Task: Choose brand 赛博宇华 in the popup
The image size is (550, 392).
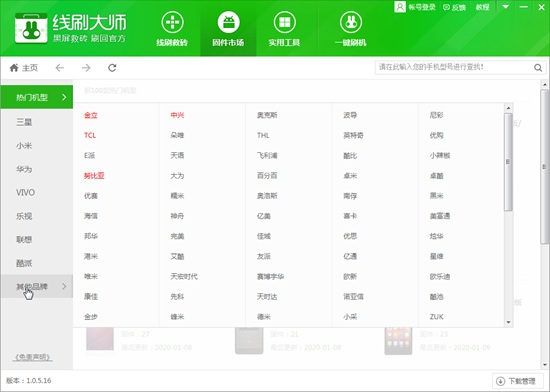Action: [x=270, y=276]
